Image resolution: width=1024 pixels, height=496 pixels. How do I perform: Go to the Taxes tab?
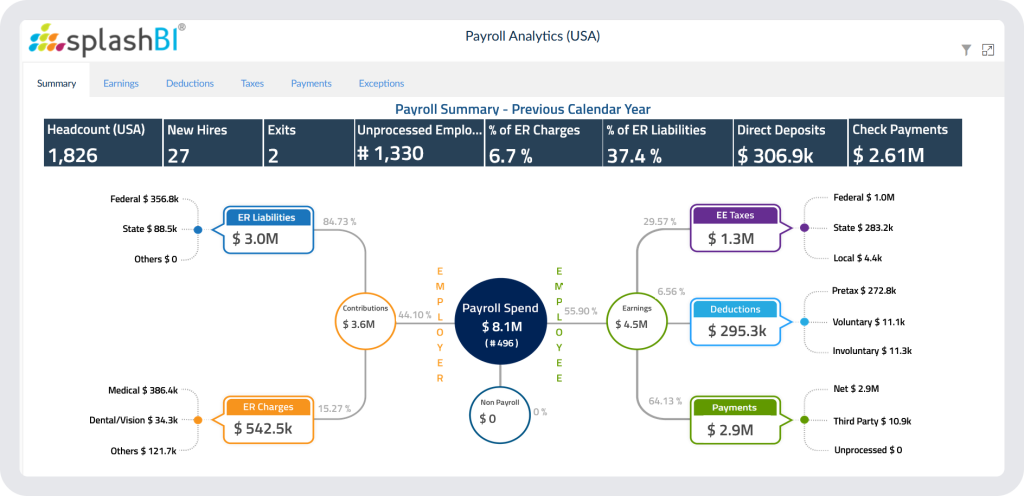pos(252,83)
